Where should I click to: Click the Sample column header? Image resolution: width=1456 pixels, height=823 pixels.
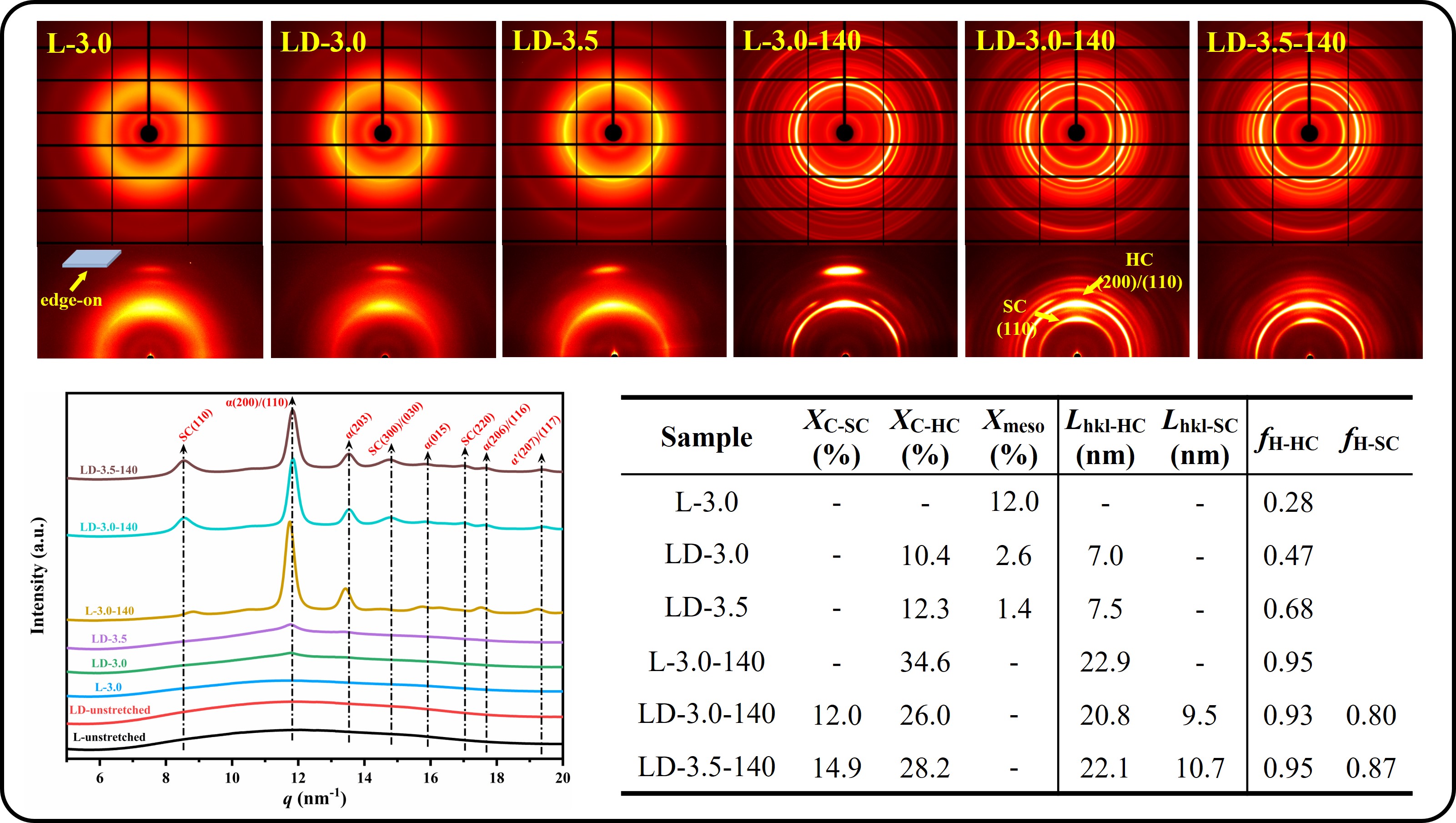pos(707,437)
